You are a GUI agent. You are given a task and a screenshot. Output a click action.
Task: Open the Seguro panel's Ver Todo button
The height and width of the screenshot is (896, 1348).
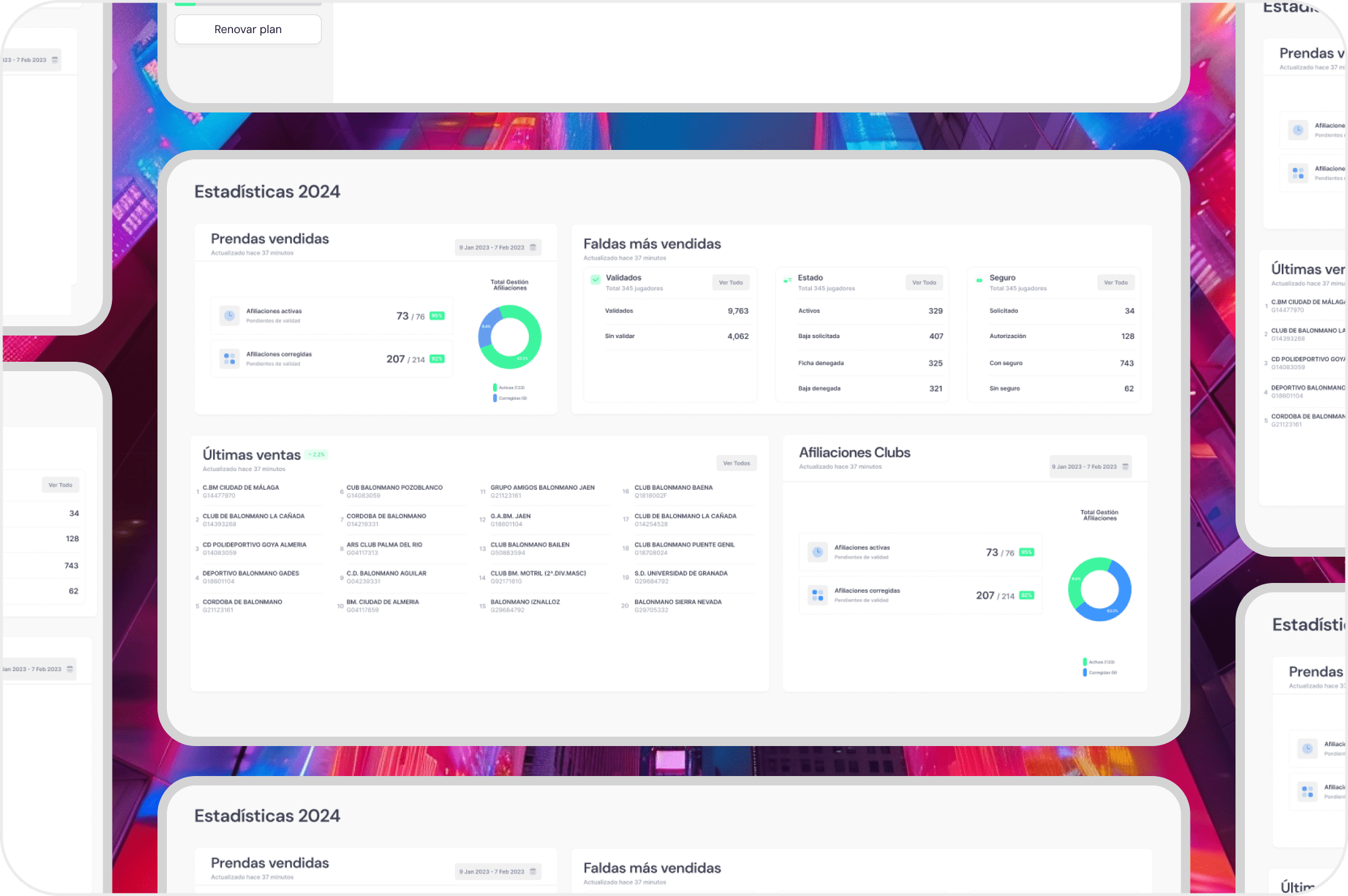(x=1115, y=282)
